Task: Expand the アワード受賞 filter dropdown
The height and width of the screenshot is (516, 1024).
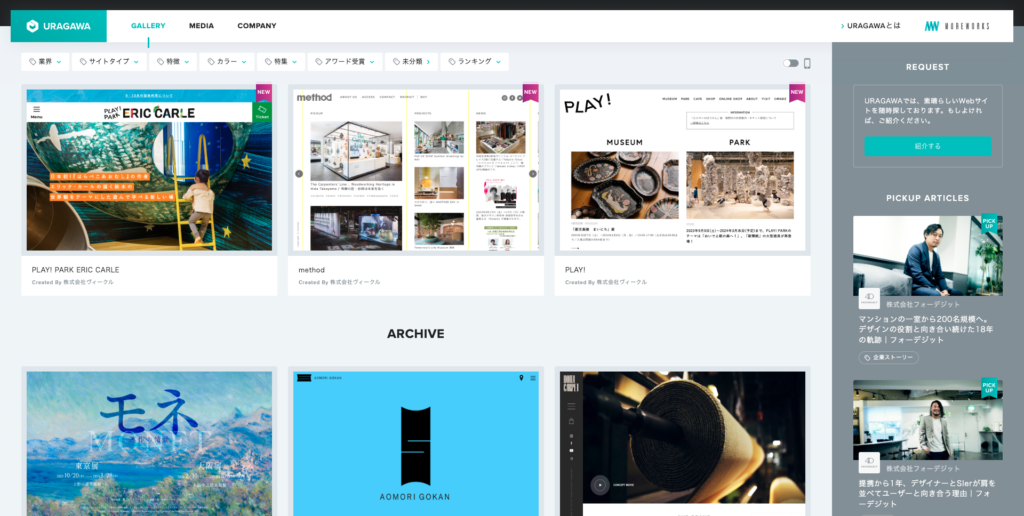Action: pos(345,62)
